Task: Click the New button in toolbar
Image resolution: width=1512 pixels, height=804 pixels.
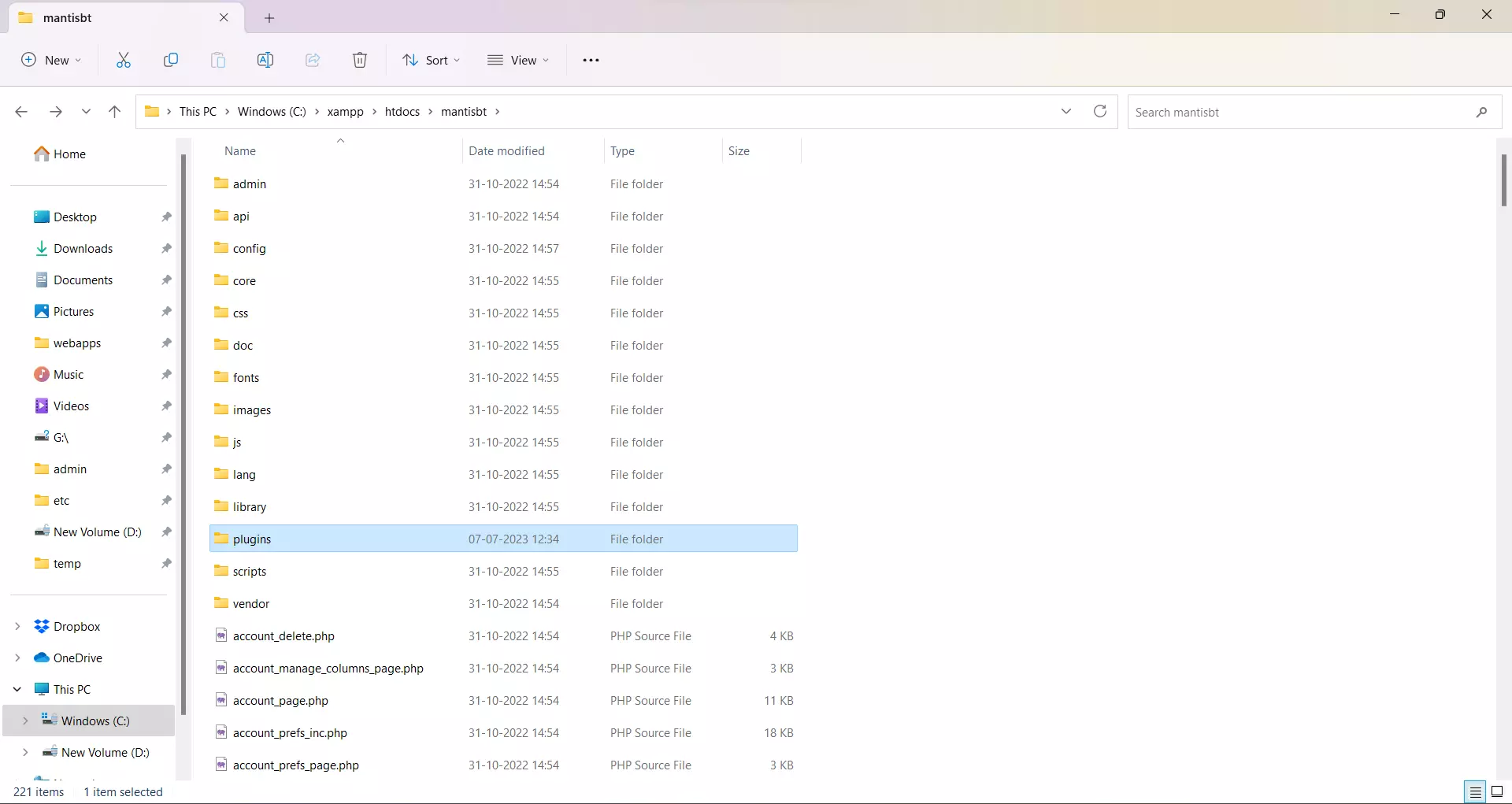Action: (x=51, y=60)
